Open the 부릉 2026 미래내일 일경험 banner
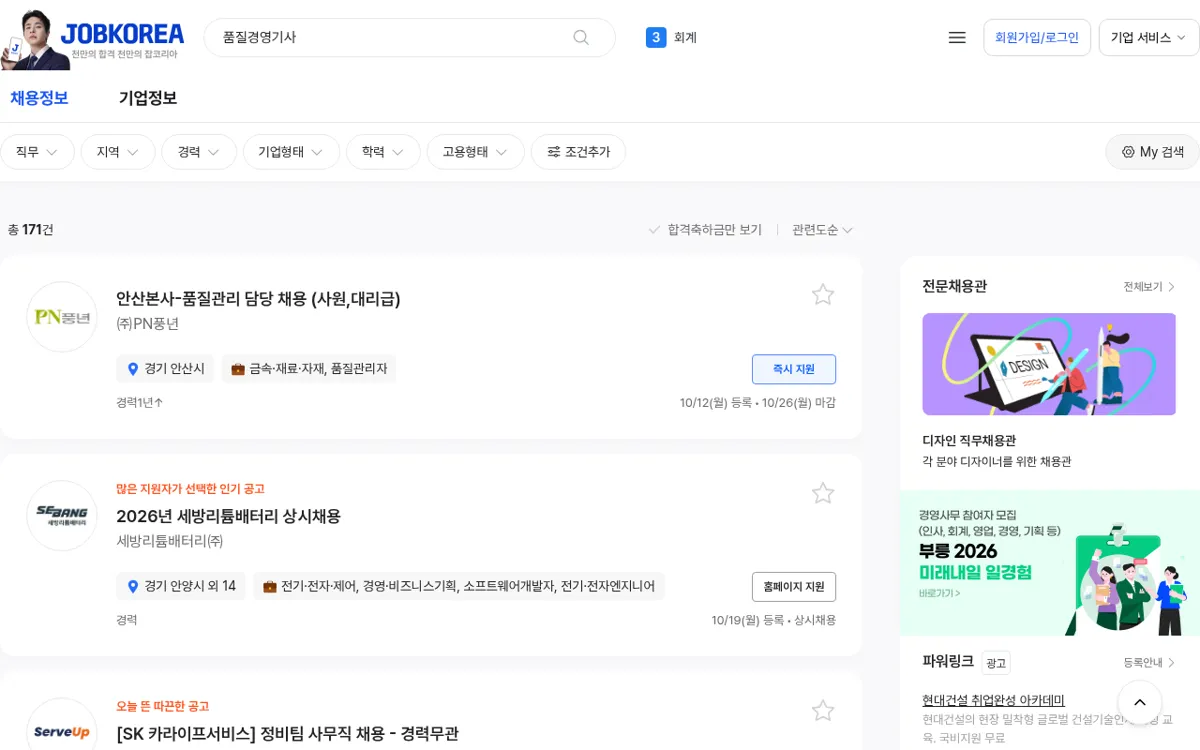 (x=1050, y=563)
